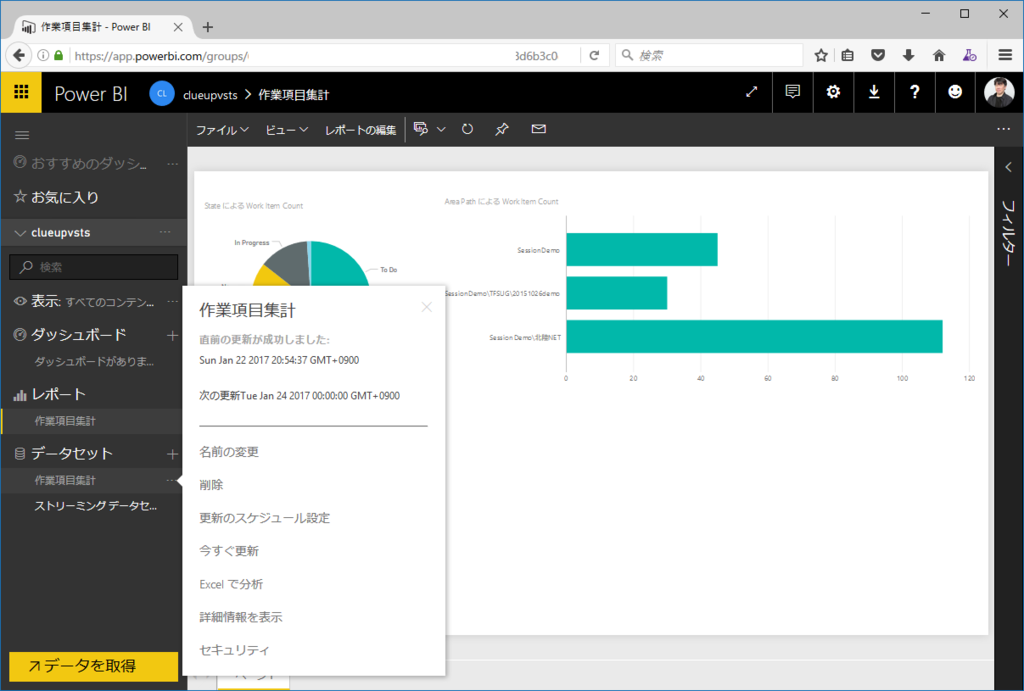Expand the フィルター pane with the chevron

click(x=1008, y=167)
